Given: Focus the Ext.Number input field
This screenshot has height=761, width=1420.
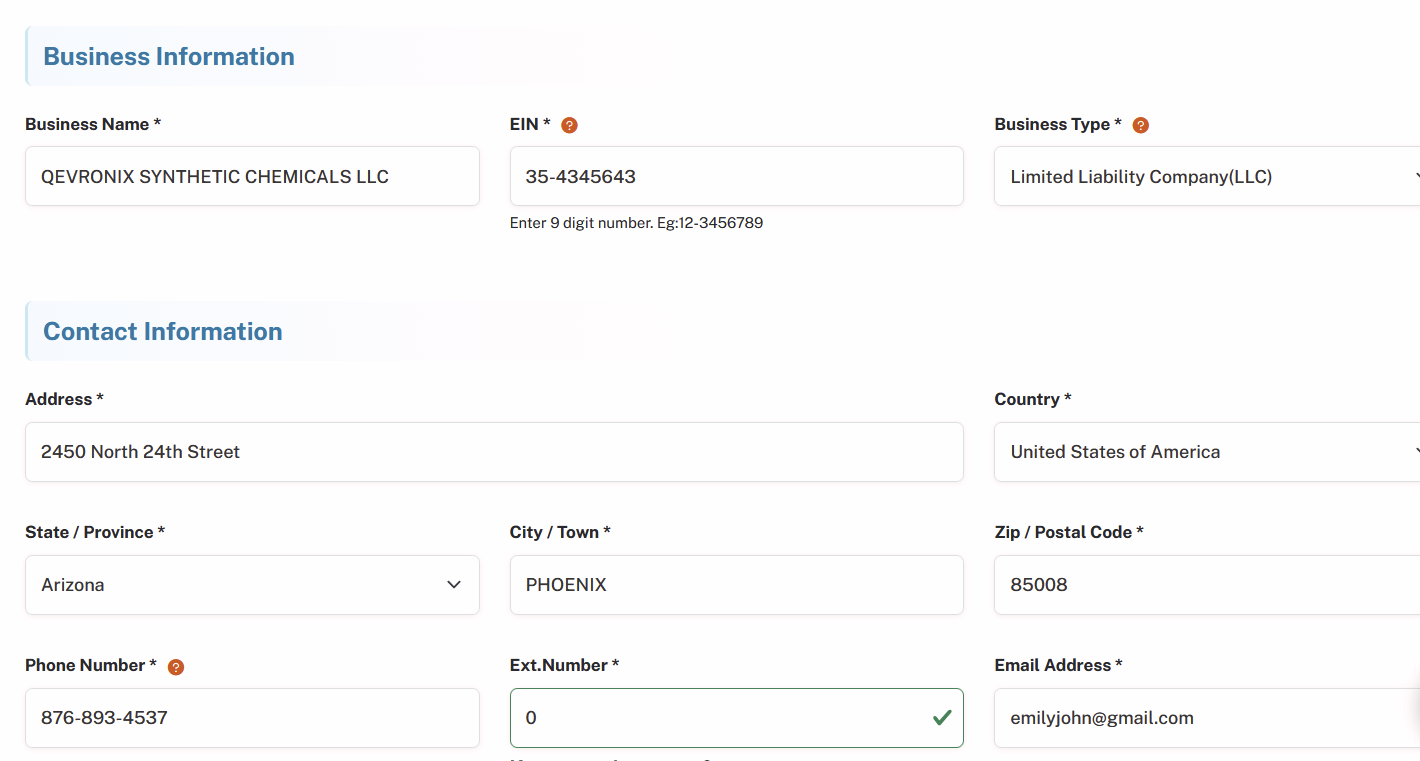Looking at the screenshot, I should pyautogui.click(x=737, y=718).
